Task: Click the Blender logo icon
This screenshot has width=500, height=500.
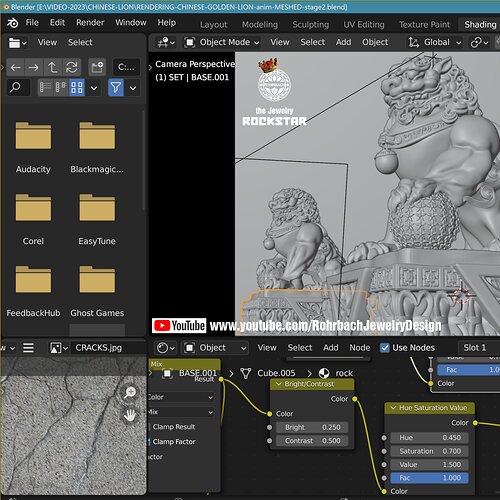Action: pos(13,23)
